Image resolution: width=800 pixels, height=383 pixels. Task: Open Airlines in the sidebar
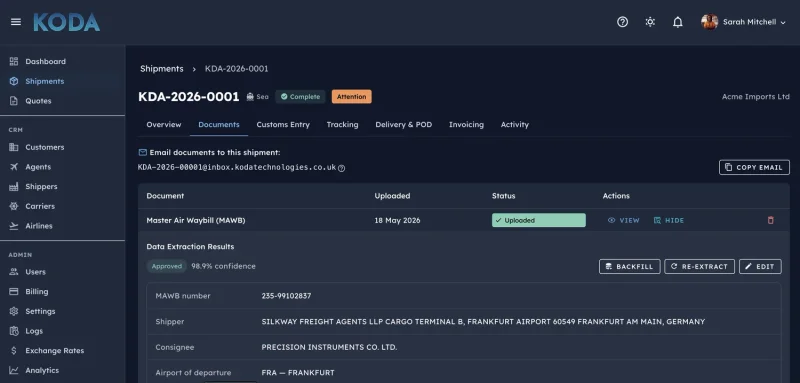click(39, 226)
